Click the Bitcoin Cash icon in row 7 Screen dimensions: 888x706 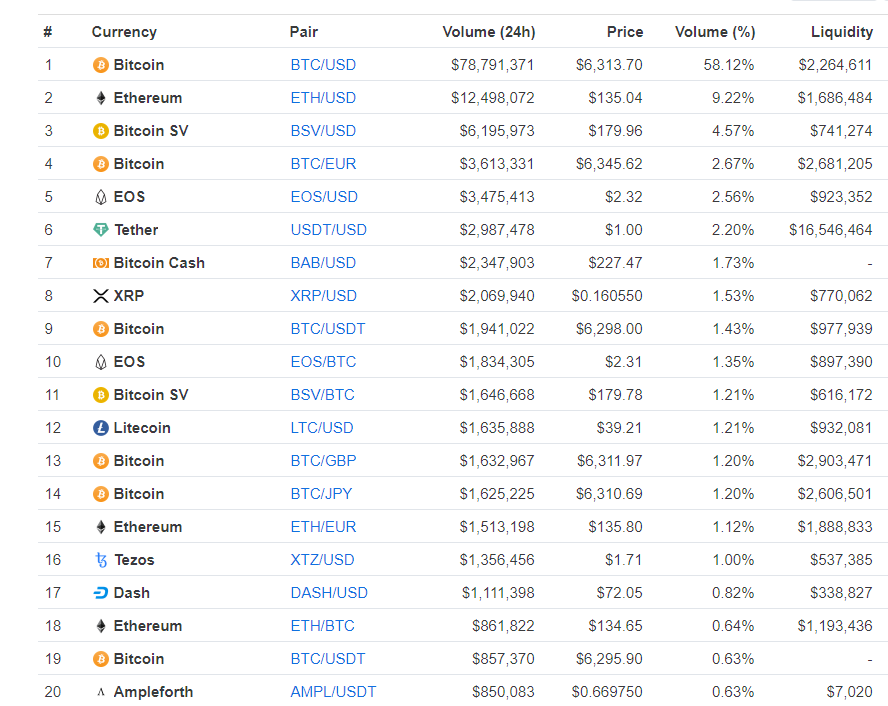pos(100,263)
